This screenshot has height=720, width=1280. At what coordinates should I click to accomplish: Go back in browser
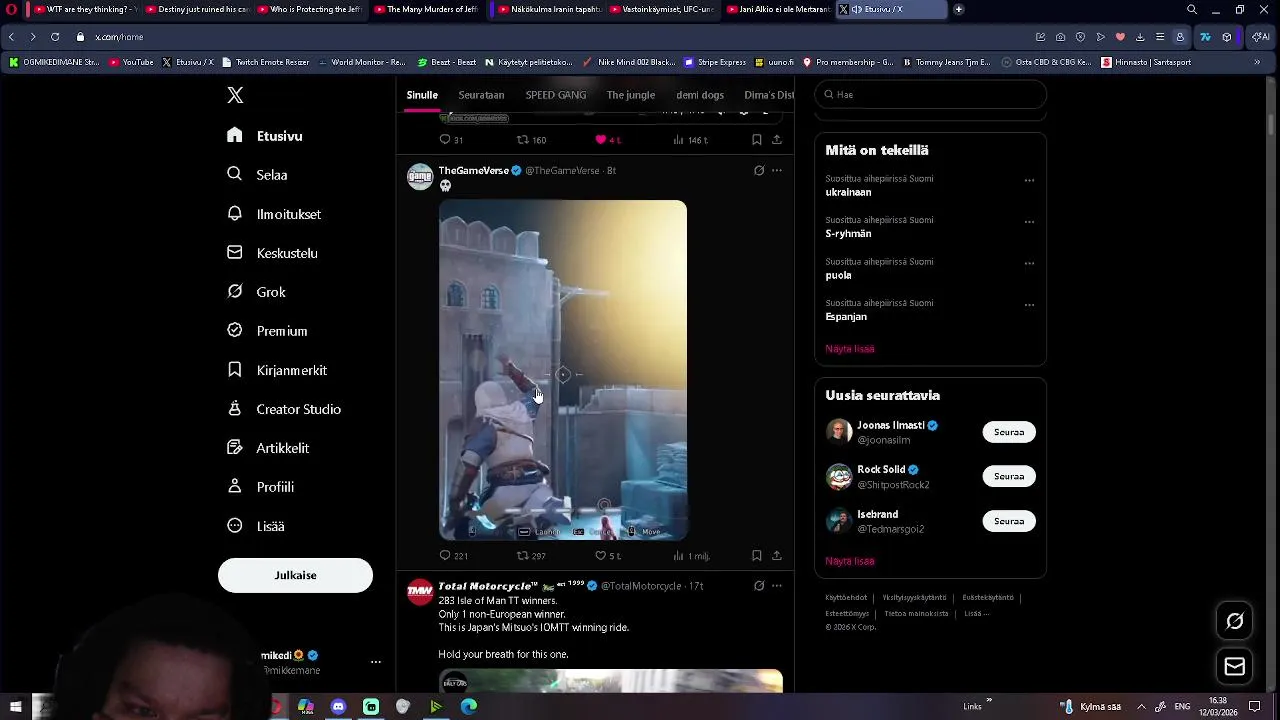pyautogui.click(x=11, y=37)
